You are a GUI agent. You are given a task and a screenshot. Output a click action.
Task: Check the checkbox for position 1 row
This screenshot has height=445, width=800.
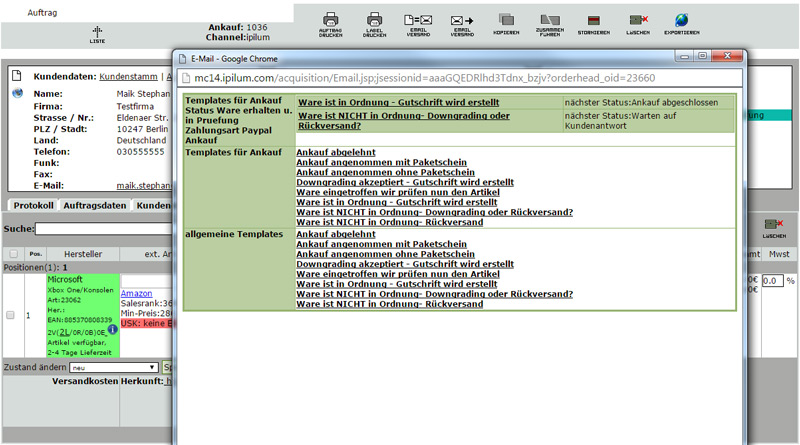pyautogui.click(x=10, y=315)
